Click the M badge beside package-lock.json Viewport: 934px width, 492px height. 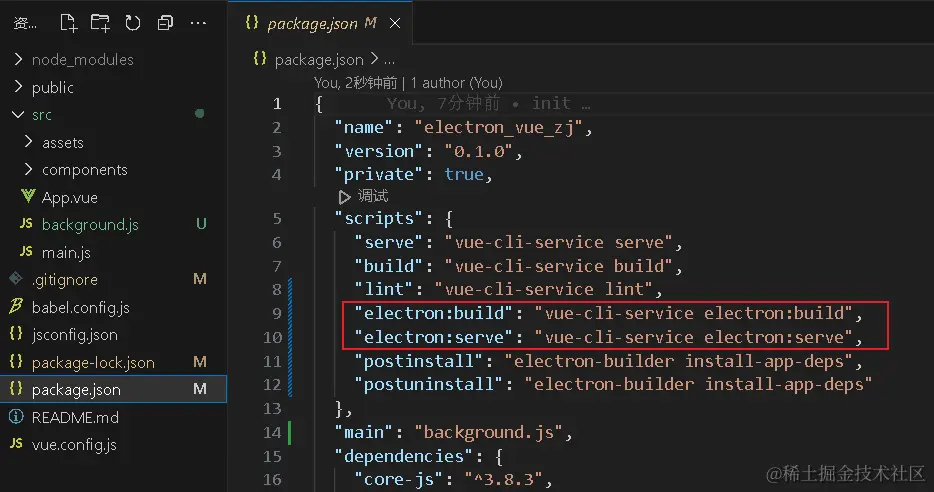pyautogui.click(x=200, y=362)
